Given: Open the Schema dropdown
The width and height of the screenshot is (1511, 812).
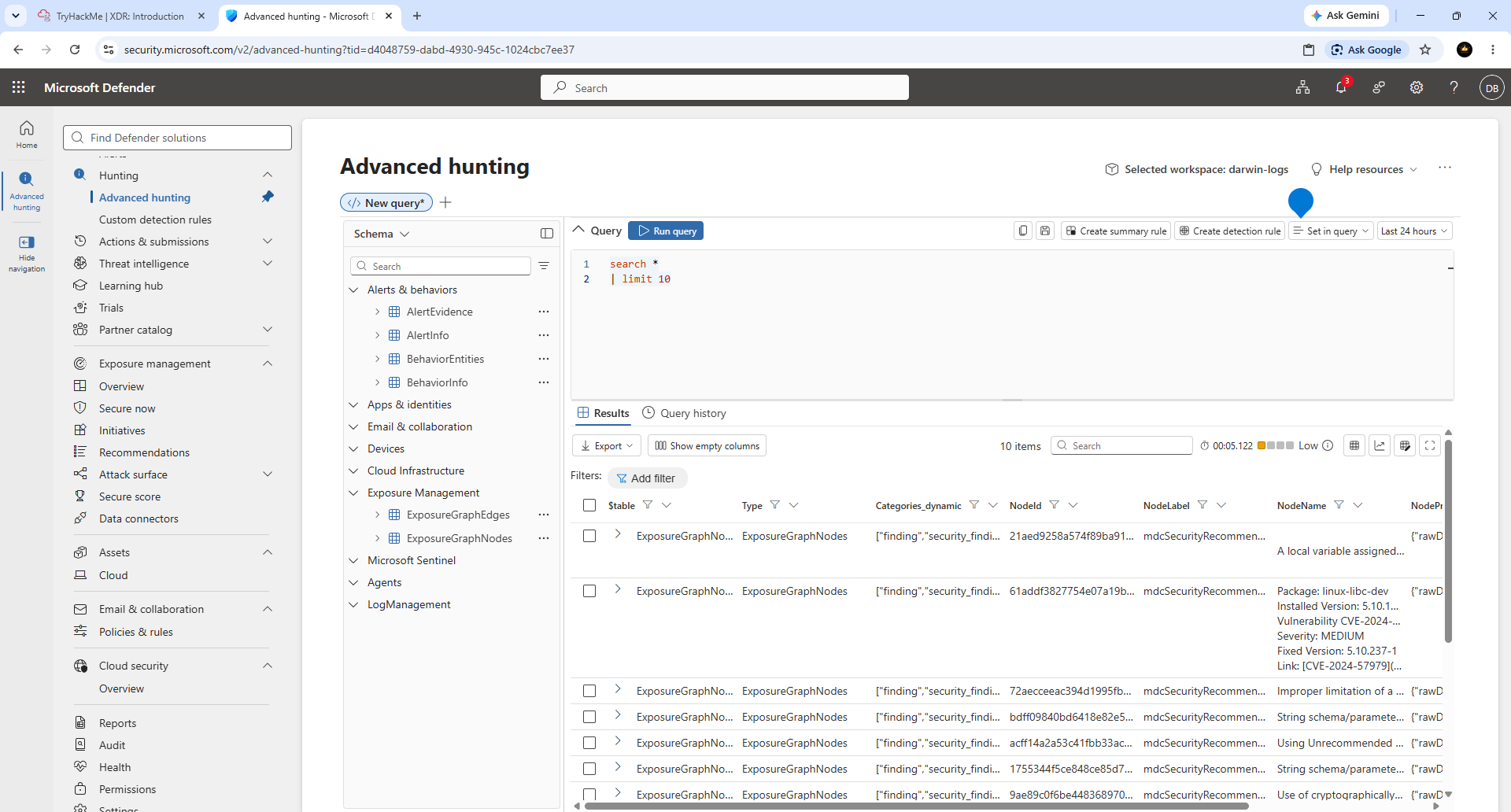Looking at the screenshot, I should point(382,234).
